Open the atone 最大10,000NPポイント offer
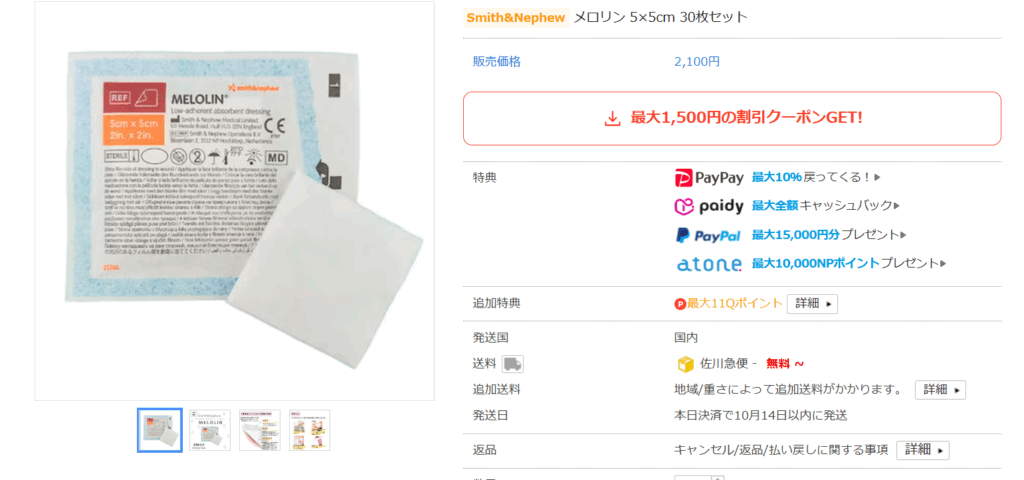Screen dimensions: 1024x480 click(849, 263)
